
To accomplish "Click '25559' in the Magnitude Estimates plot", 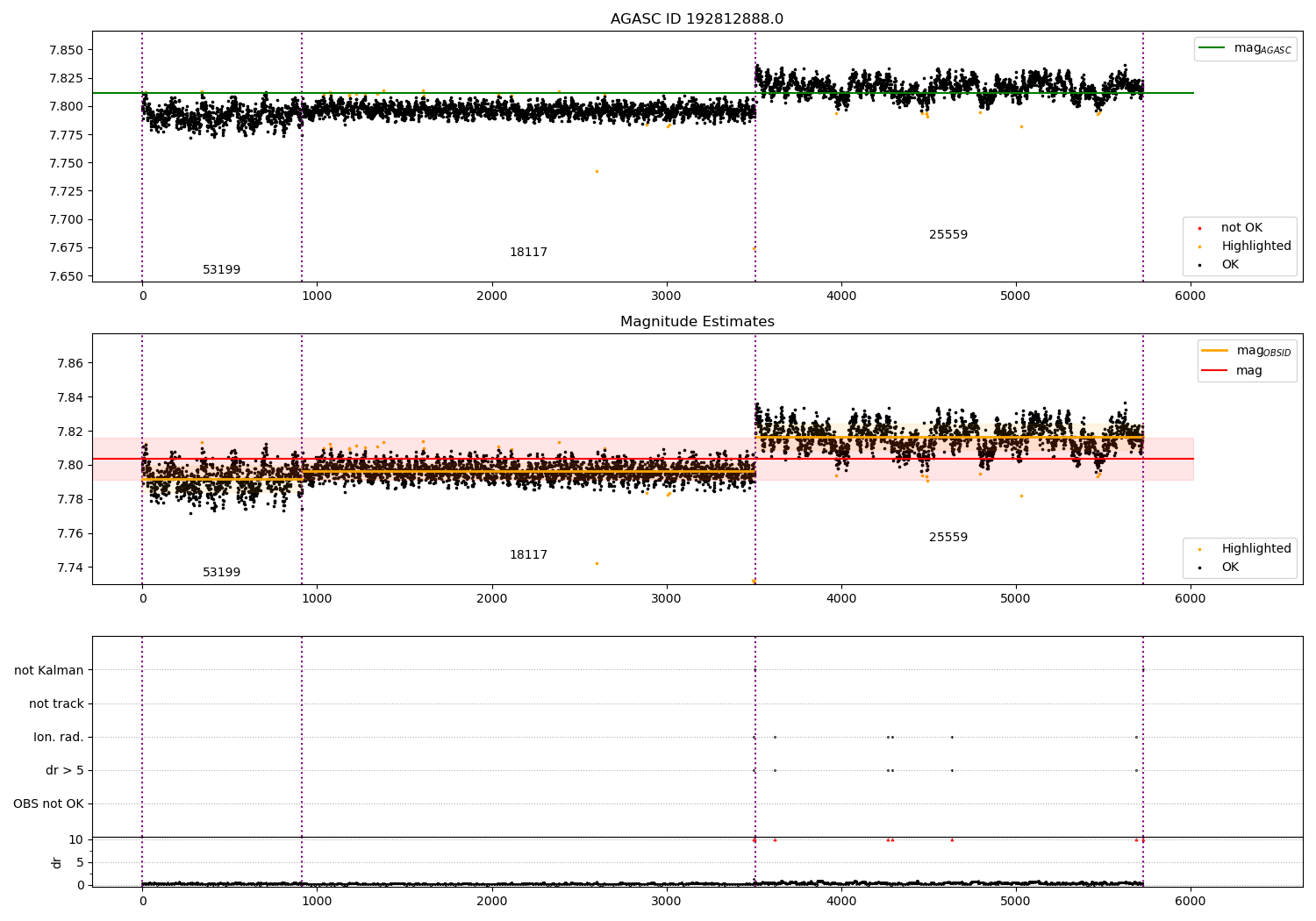I will tap(948, 538).
